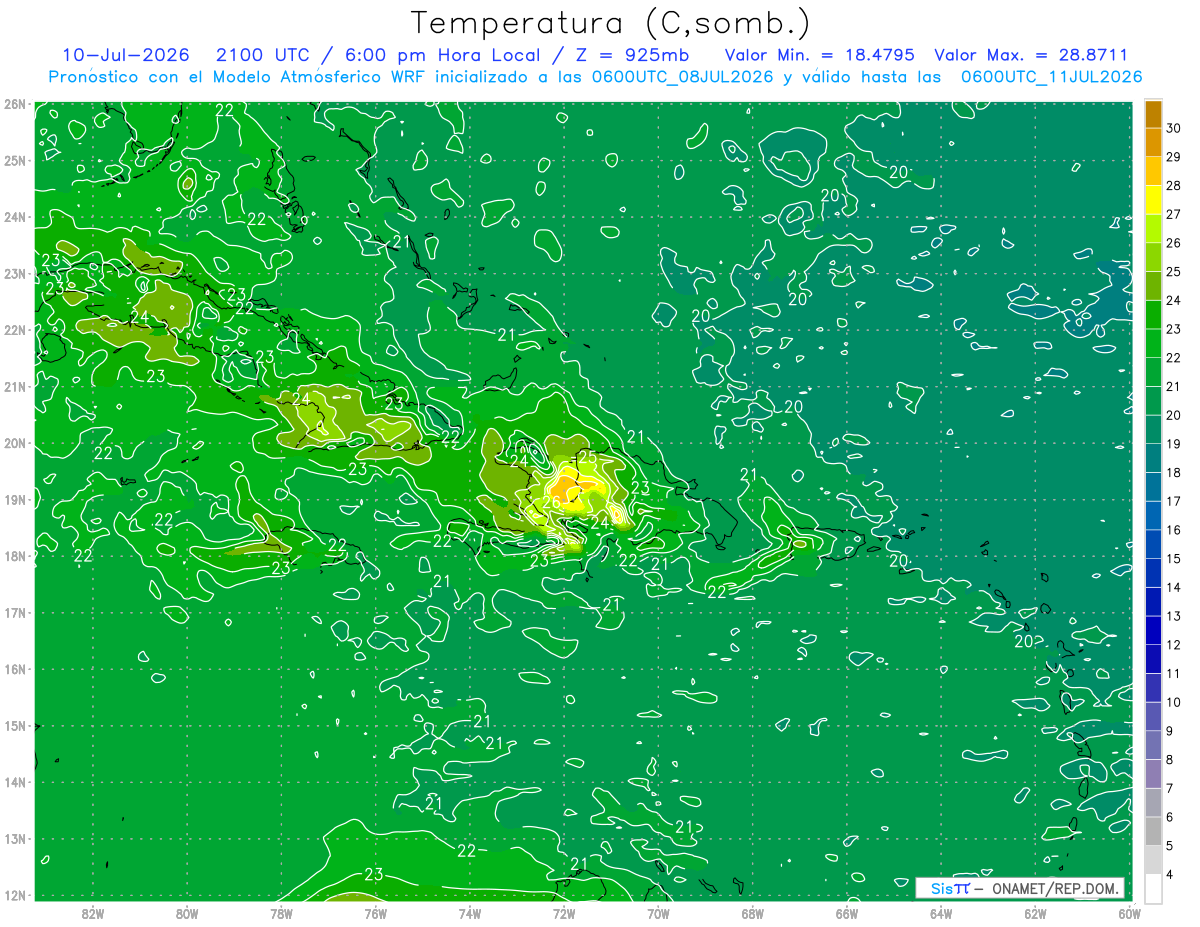
Task: Select initialization time '0600UTC_08JUL2026'
Action: point(682,77)
